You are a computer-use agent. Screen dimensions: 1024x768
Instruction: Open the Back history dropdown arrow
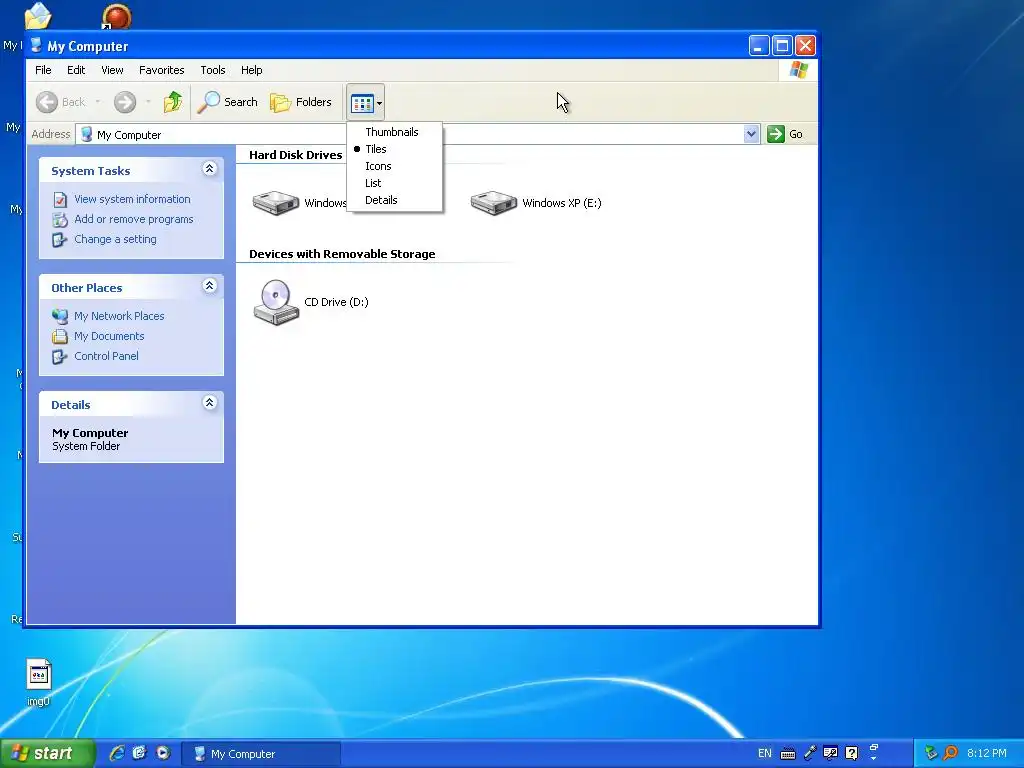[98, 102]
